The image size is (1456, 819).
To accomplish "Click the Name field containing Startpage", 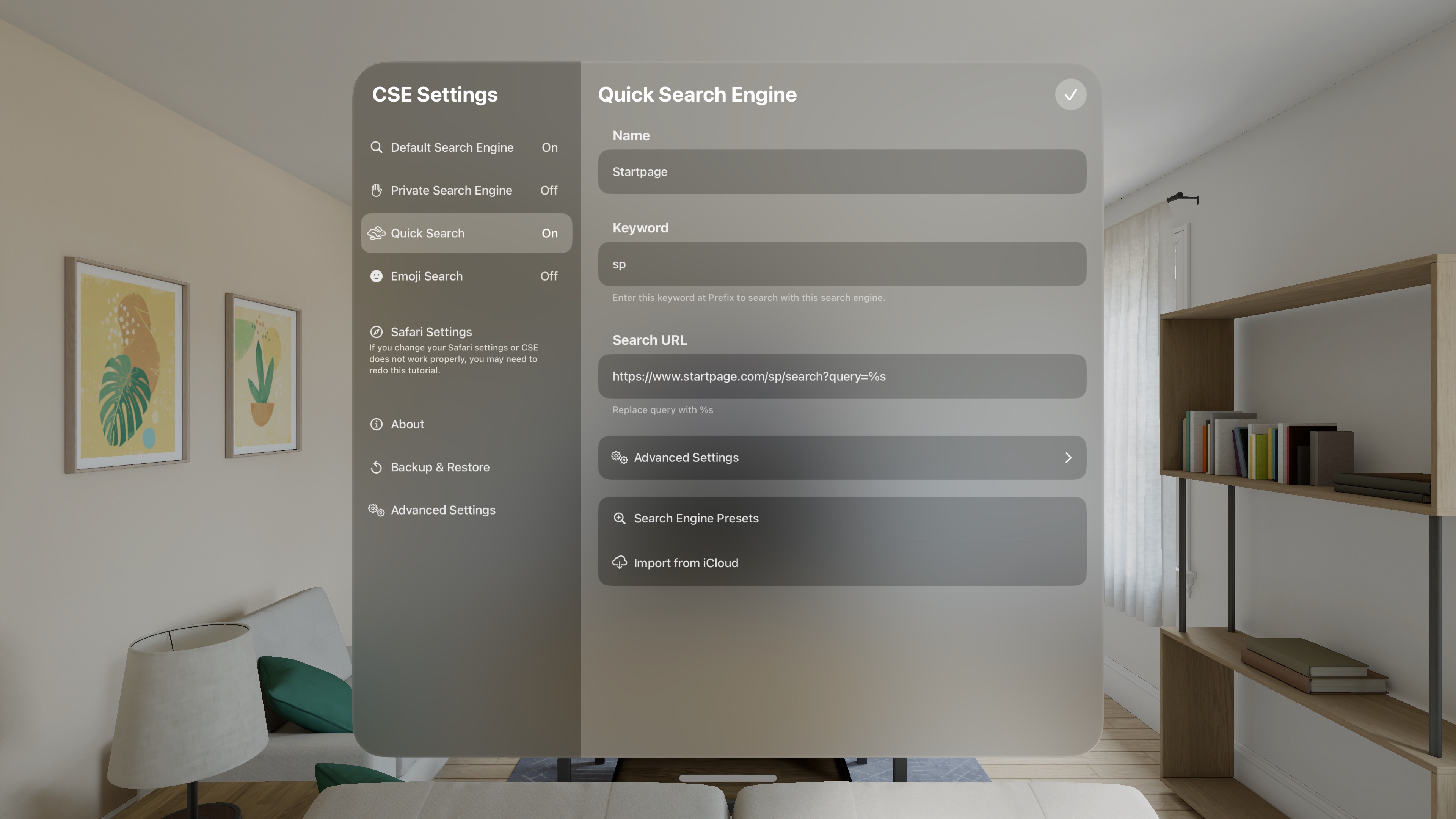I will pyautogui.click(x=842, y=172).
